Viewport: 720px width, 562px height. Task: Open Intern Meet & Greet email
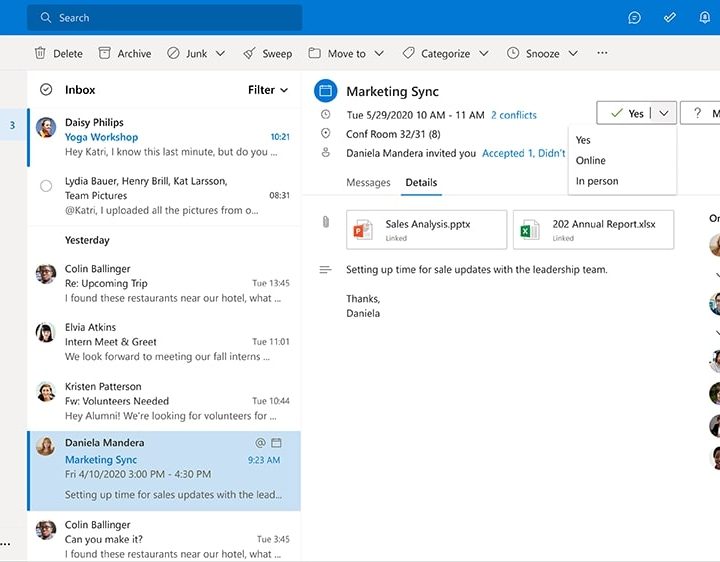164,342
